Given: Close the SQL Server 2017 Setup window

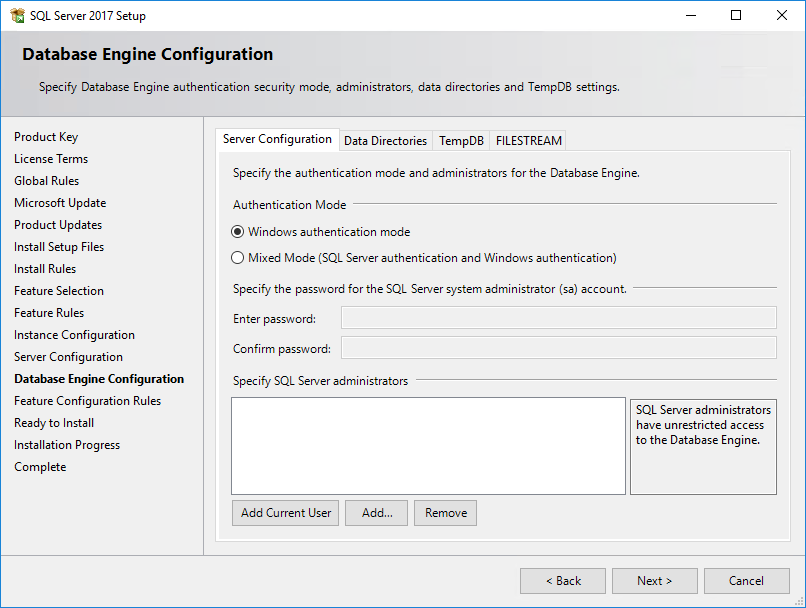Looking at the screenshot, I should click(782, 15).
